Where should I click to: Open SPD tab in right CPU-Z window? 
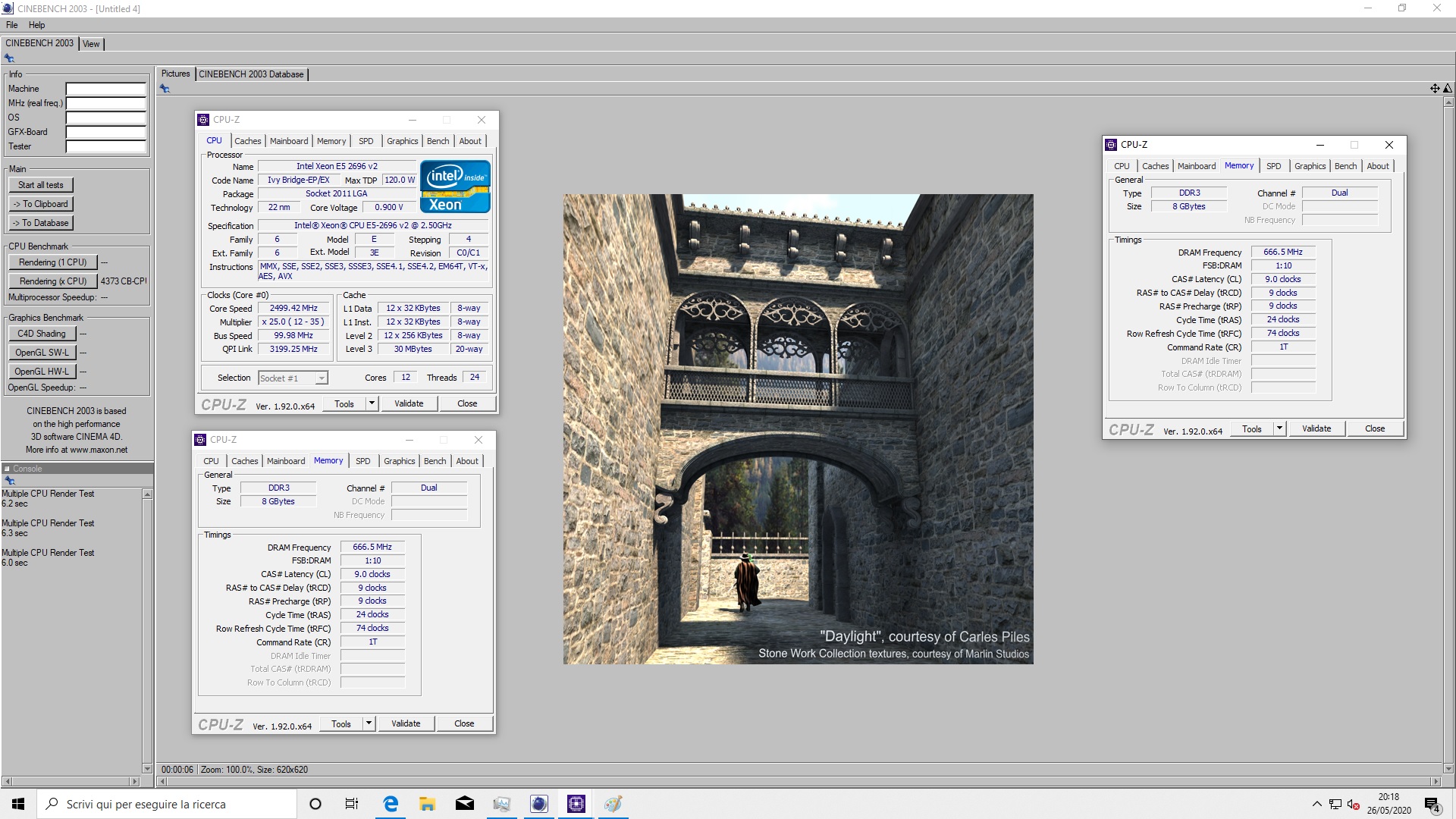click(1274, 166)
